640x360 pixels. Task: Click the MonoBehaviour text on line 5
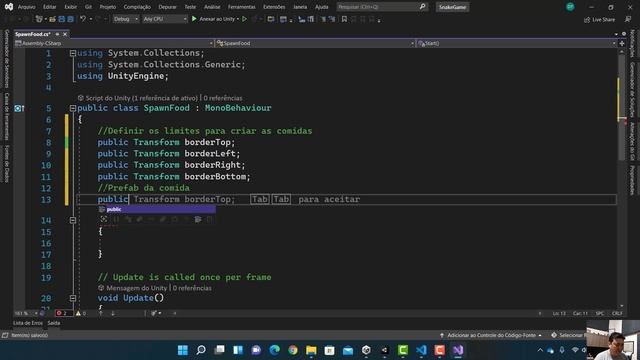[x=238, y=108]
